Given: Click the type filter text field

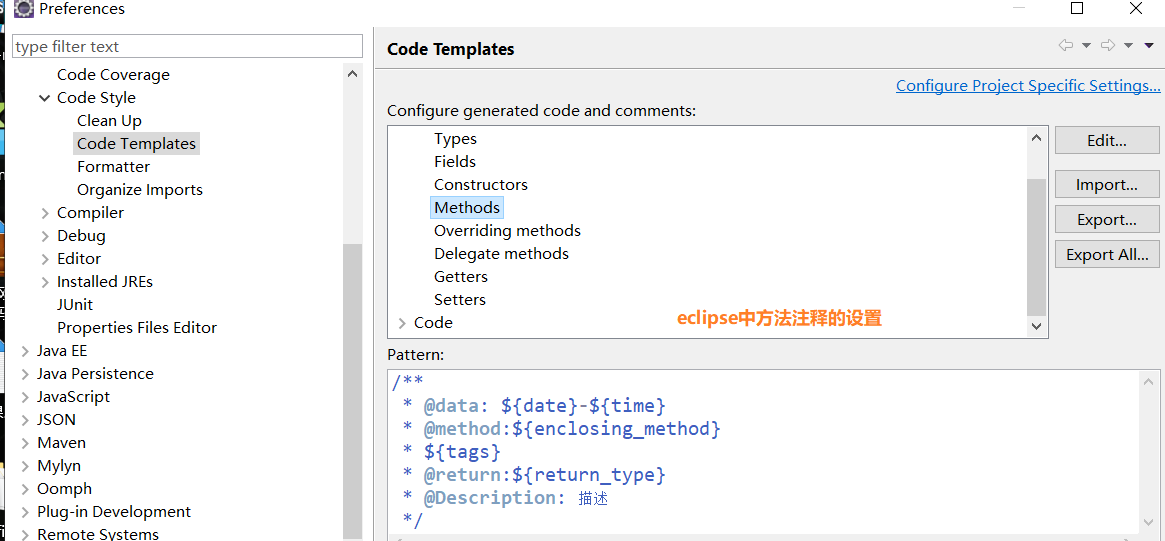Looking at the screenshot, I should coord(187,47).
